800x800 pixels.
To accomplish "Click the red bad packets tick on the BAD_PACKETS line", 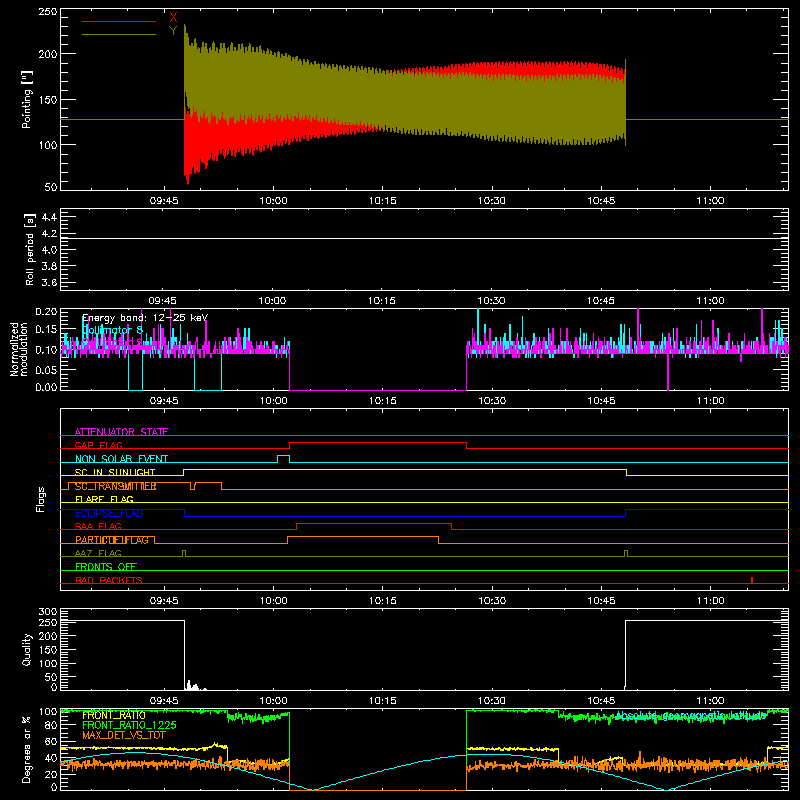I will [752, 580].
